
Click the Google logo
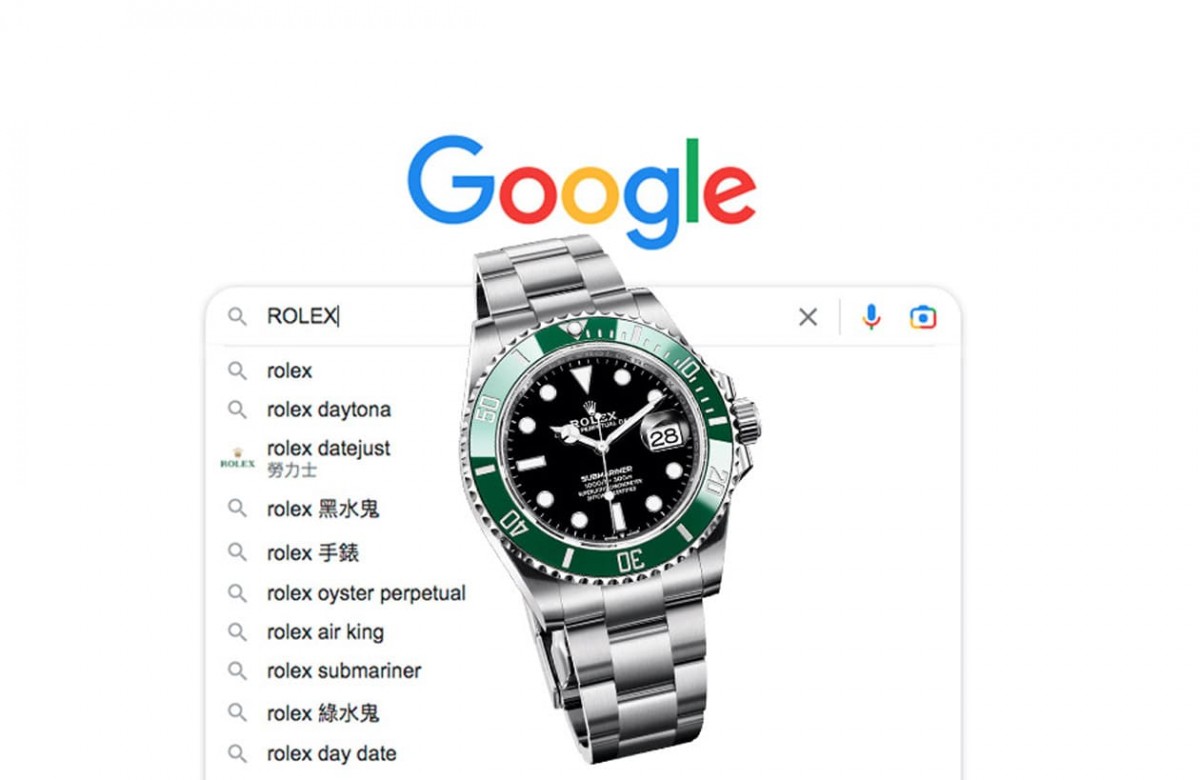[582, 190]
